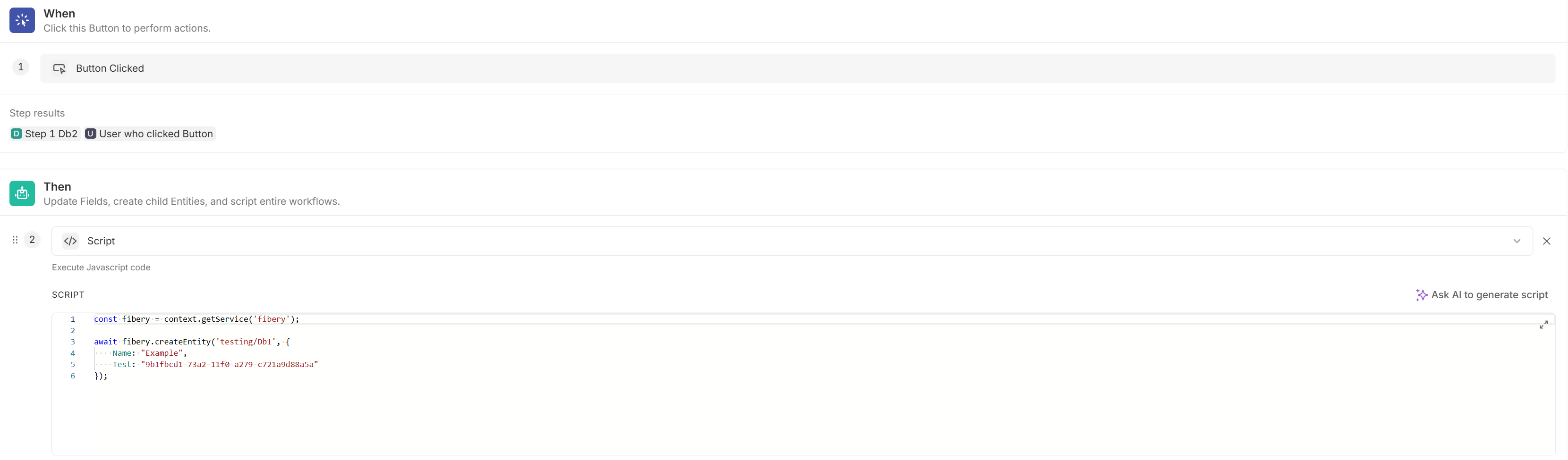Select the Step 1 Db2 result chip

click(x=44, y=134)
